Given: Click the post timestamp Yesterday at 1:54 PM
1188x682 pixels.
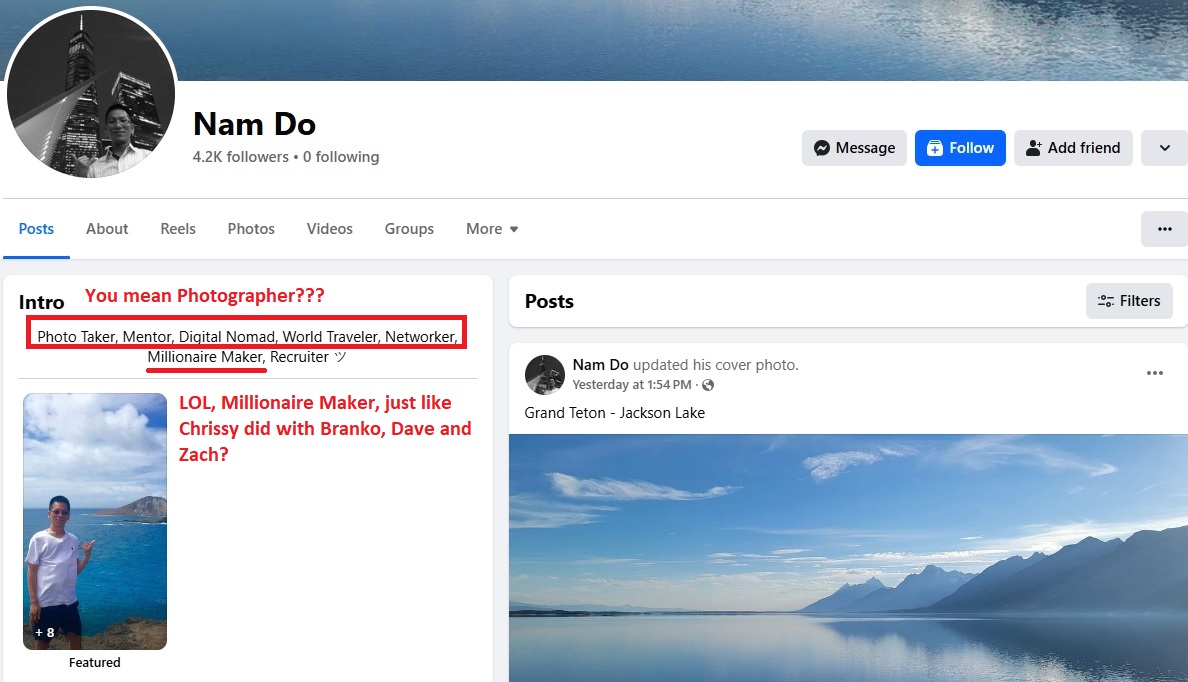Looking at the screenshot, I should point(631,385).
